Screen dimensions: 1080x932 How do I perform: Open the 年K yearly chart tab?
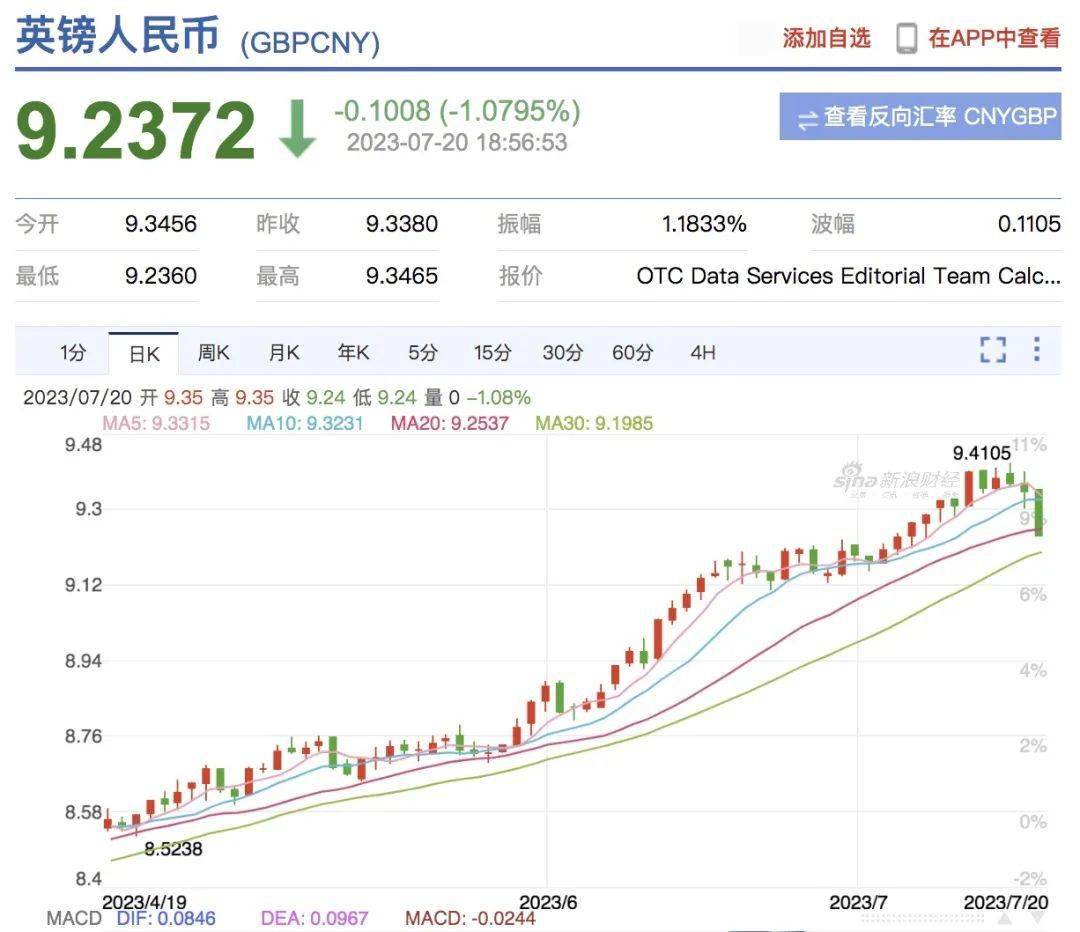(x=353, y=353)
